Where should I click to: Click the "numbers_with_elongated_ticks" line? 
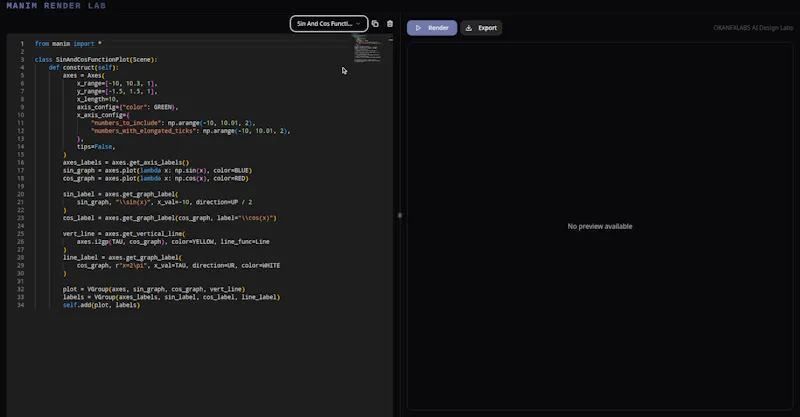(x=190, y=131)
